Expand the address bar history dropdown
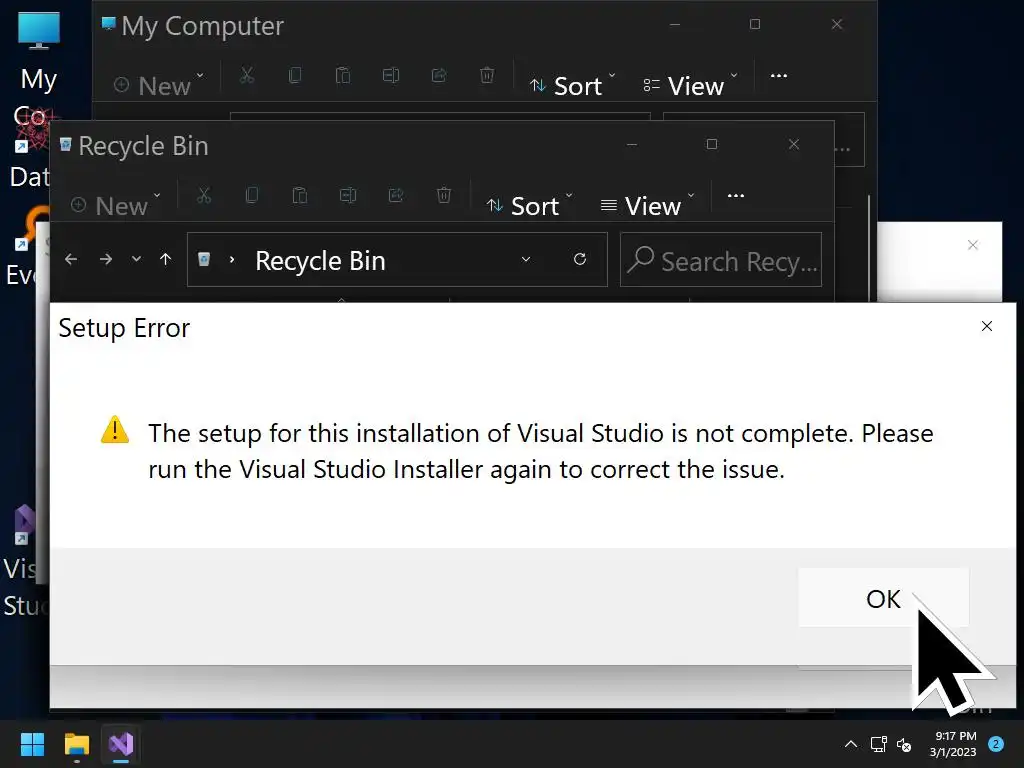This screenshot has height=768, width=1024. coord(526,259)
